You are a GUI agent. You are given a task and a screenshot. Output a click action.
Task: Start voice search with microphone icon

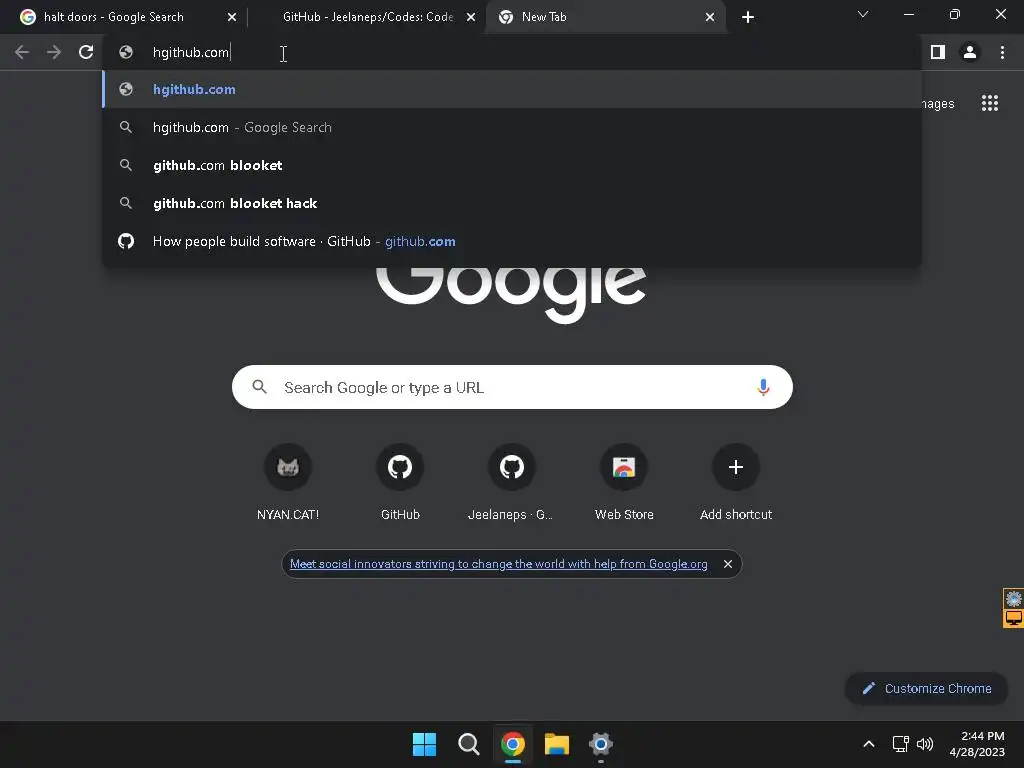click(x=763, y=387)
